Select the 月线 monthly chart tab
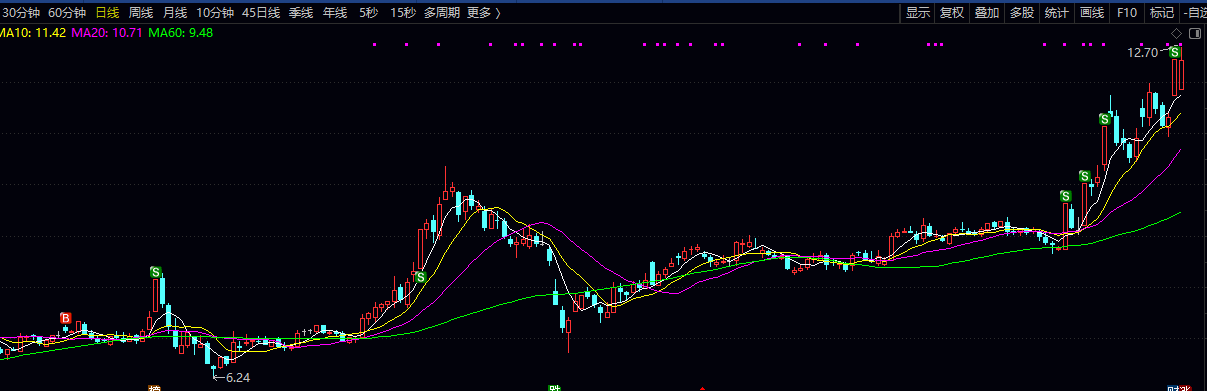The width and height of the screenshot is (1207, 391). point(174,13)
